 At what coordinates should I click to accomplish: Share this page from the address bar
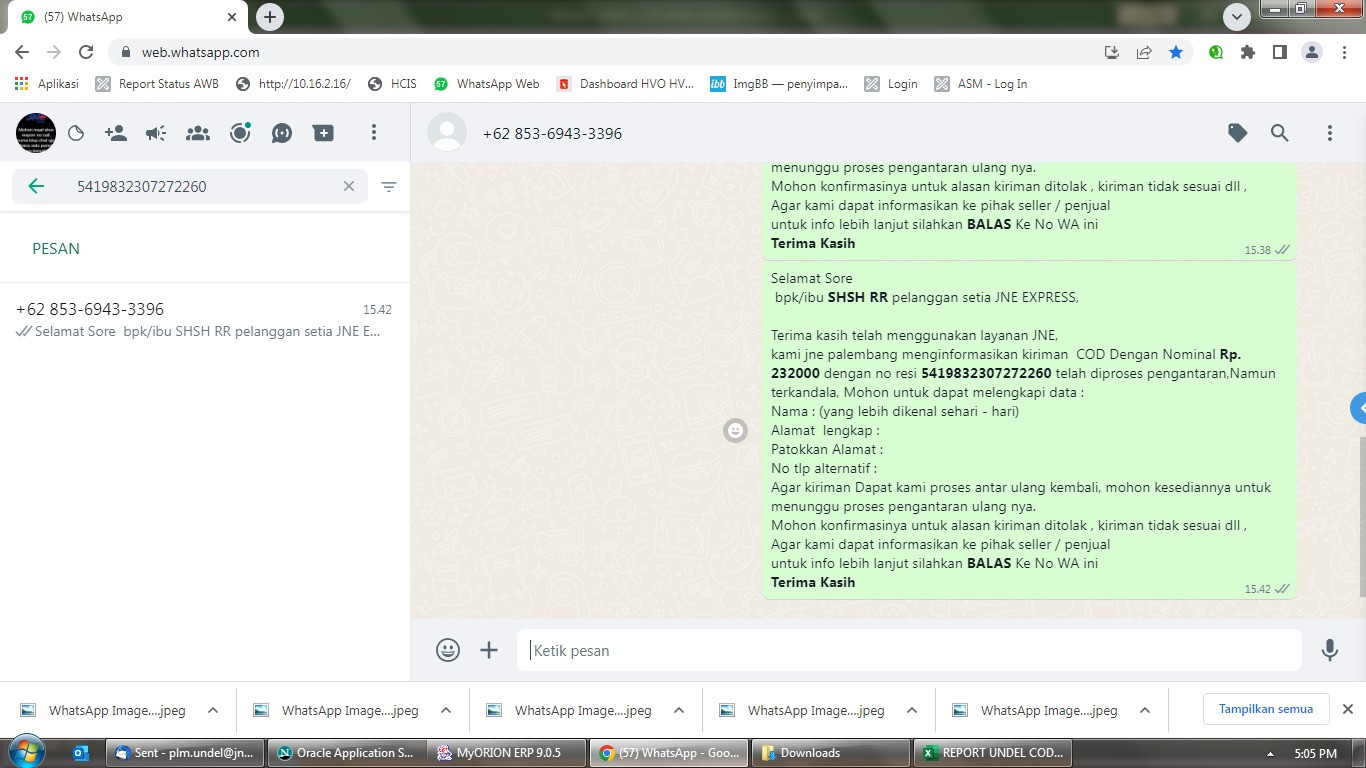[1144, 52]
